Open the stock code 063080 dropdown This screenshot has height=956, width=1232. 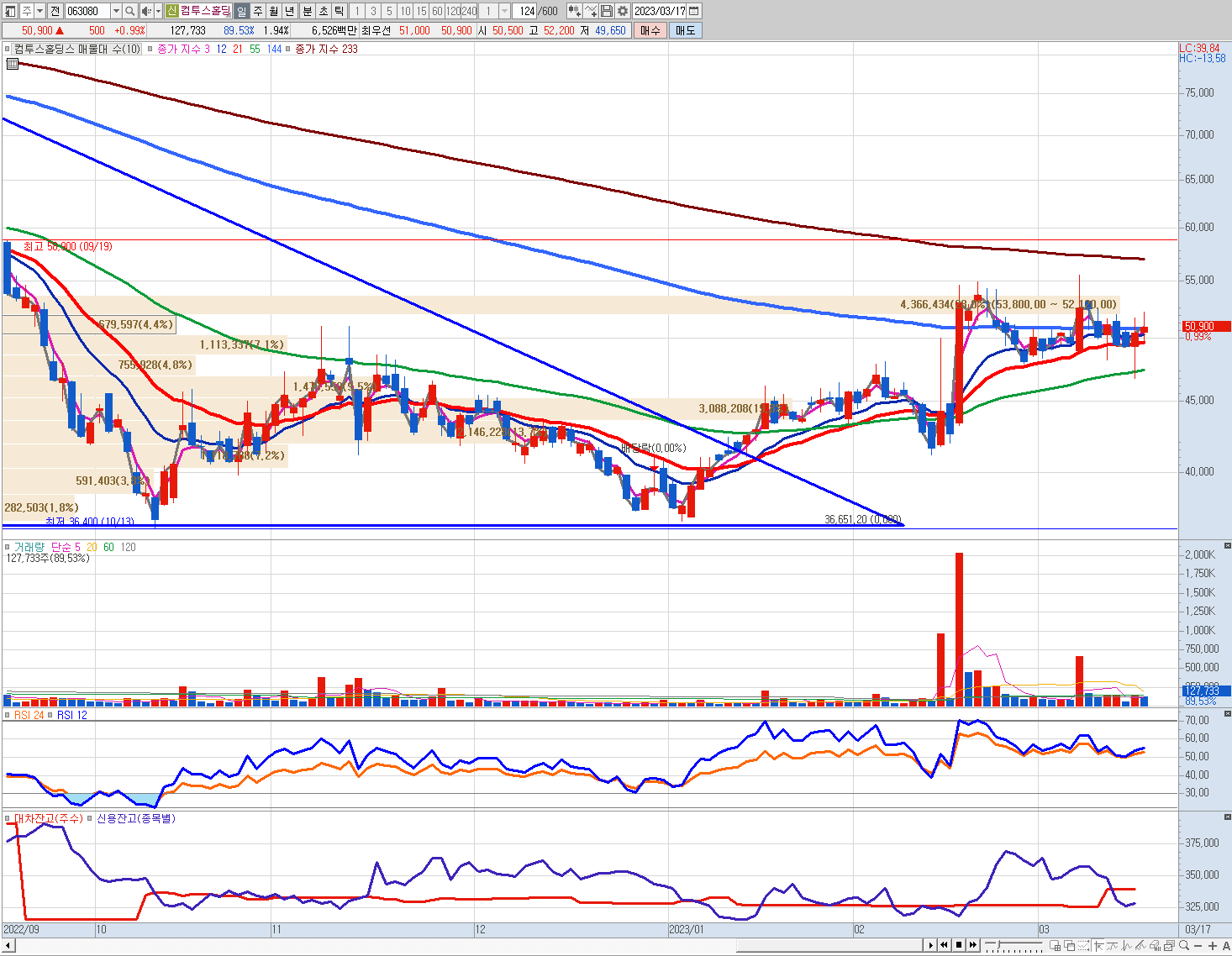(116, 11)
